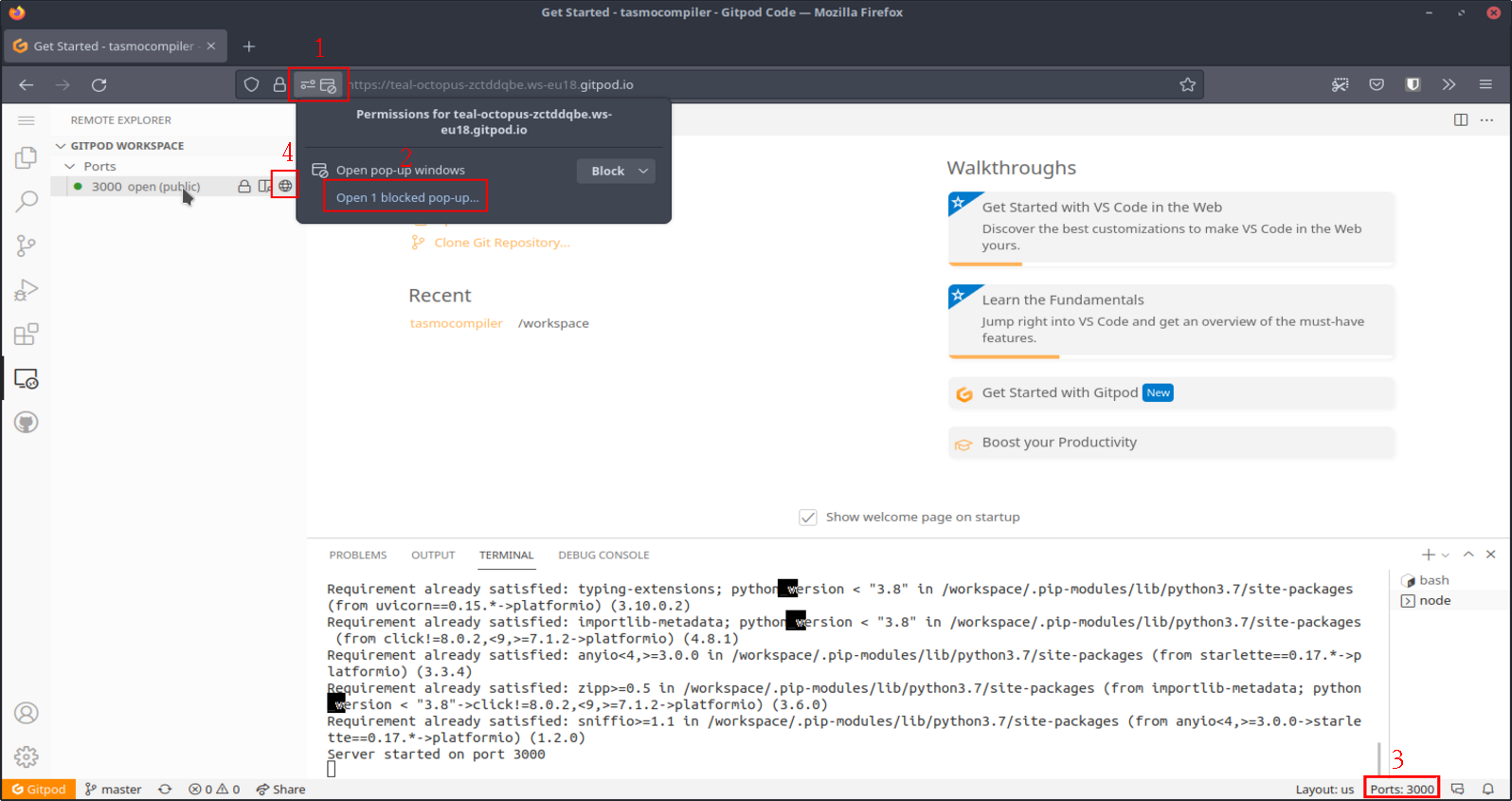The image size is (1512, 801).
Task: Open the Explorer view in activity bar
Action: point(27,157)
